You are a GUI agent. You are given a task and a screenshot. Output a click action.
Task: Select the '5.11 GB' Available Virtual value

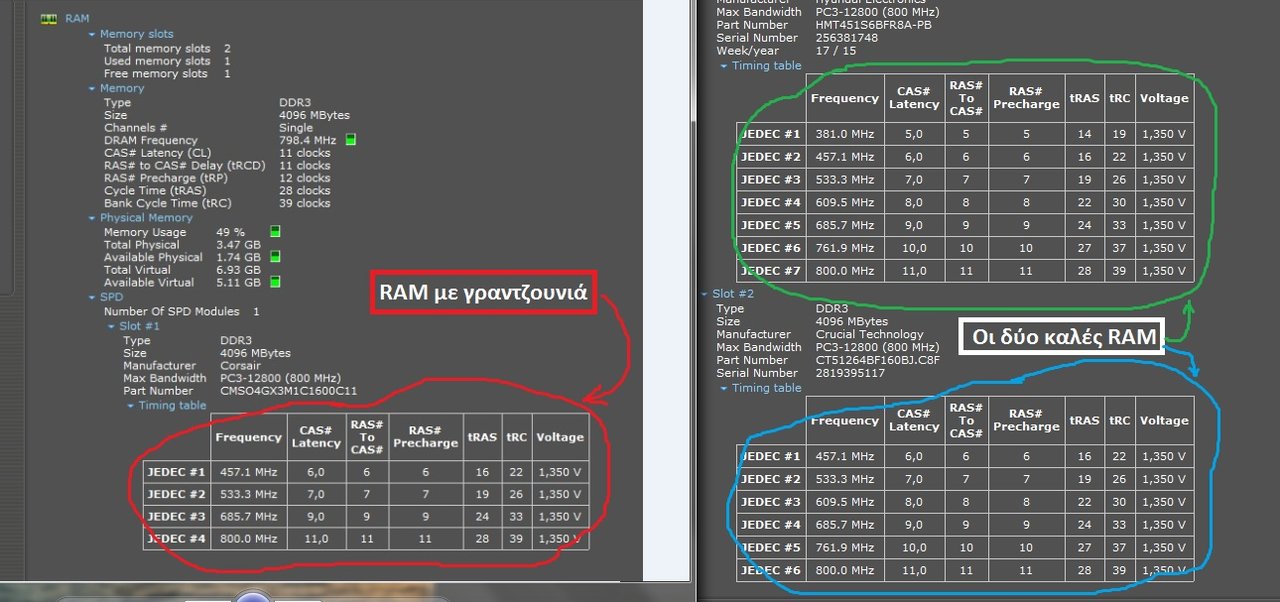(x=238, y=282)
